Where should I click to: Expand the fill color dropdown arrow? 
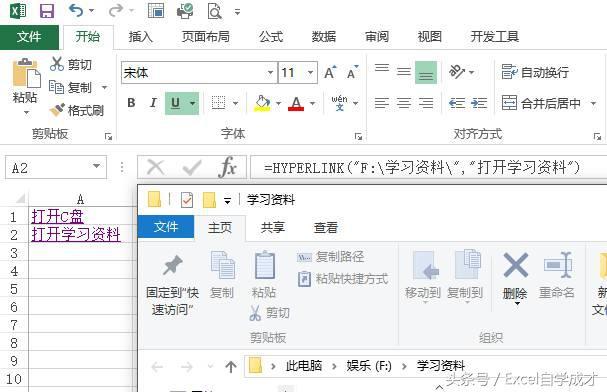(x=278, y=103)
